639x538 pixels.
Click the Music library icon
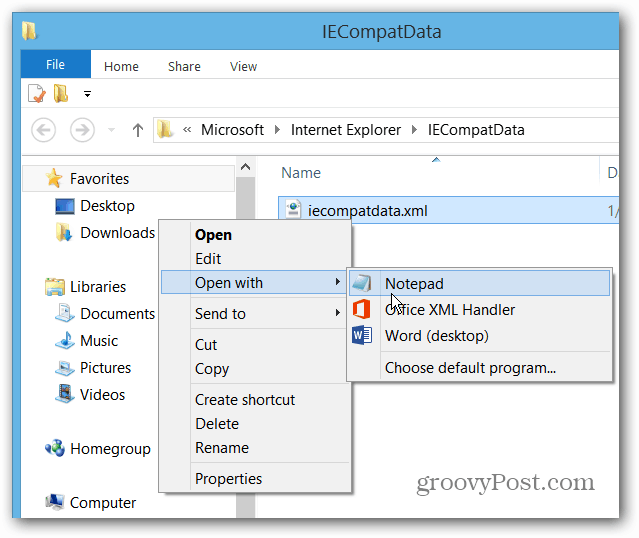(65, 340)
